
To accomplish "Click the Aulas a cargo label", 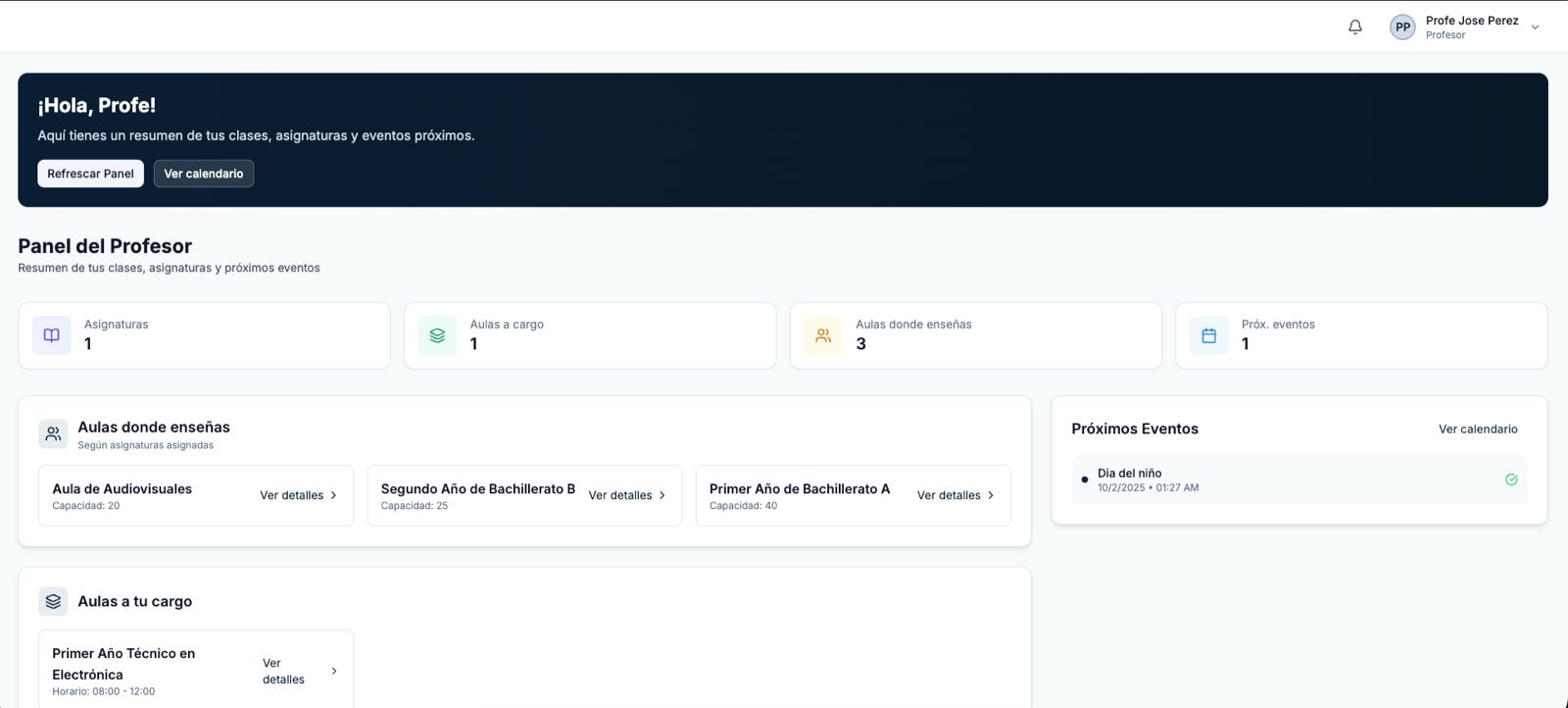I will click(507, 325).
